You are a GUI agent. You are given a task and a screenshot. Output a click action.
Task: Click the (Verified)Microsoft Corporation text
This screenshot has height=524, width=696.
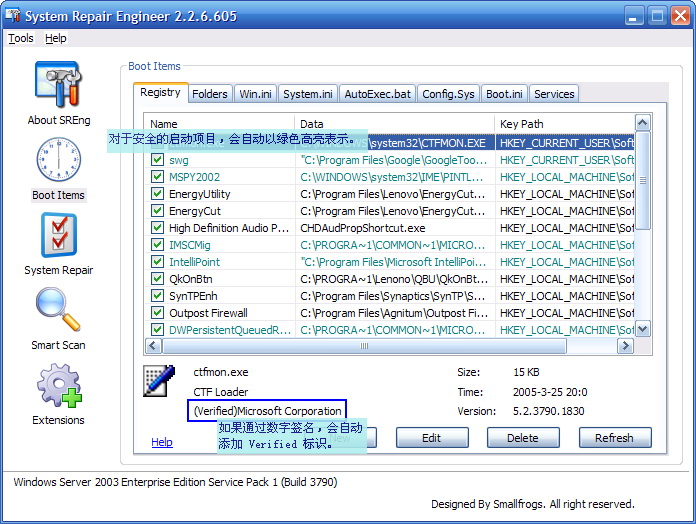point(267,411)
